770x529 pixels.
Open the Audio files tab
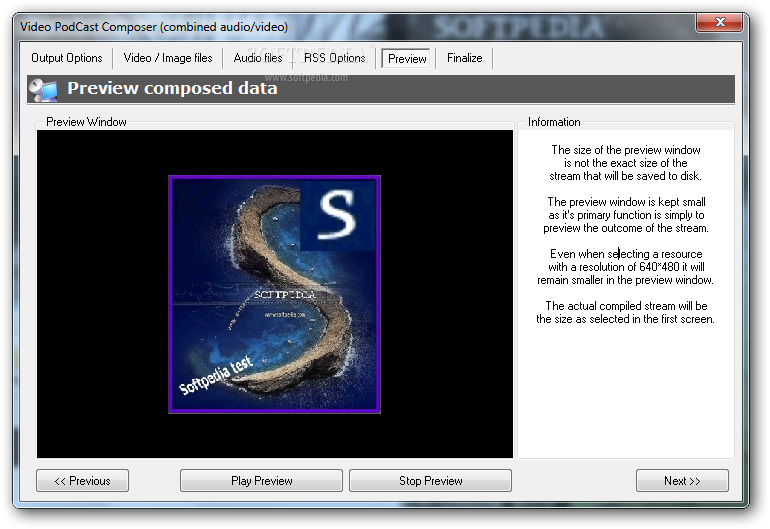(258, 58)
